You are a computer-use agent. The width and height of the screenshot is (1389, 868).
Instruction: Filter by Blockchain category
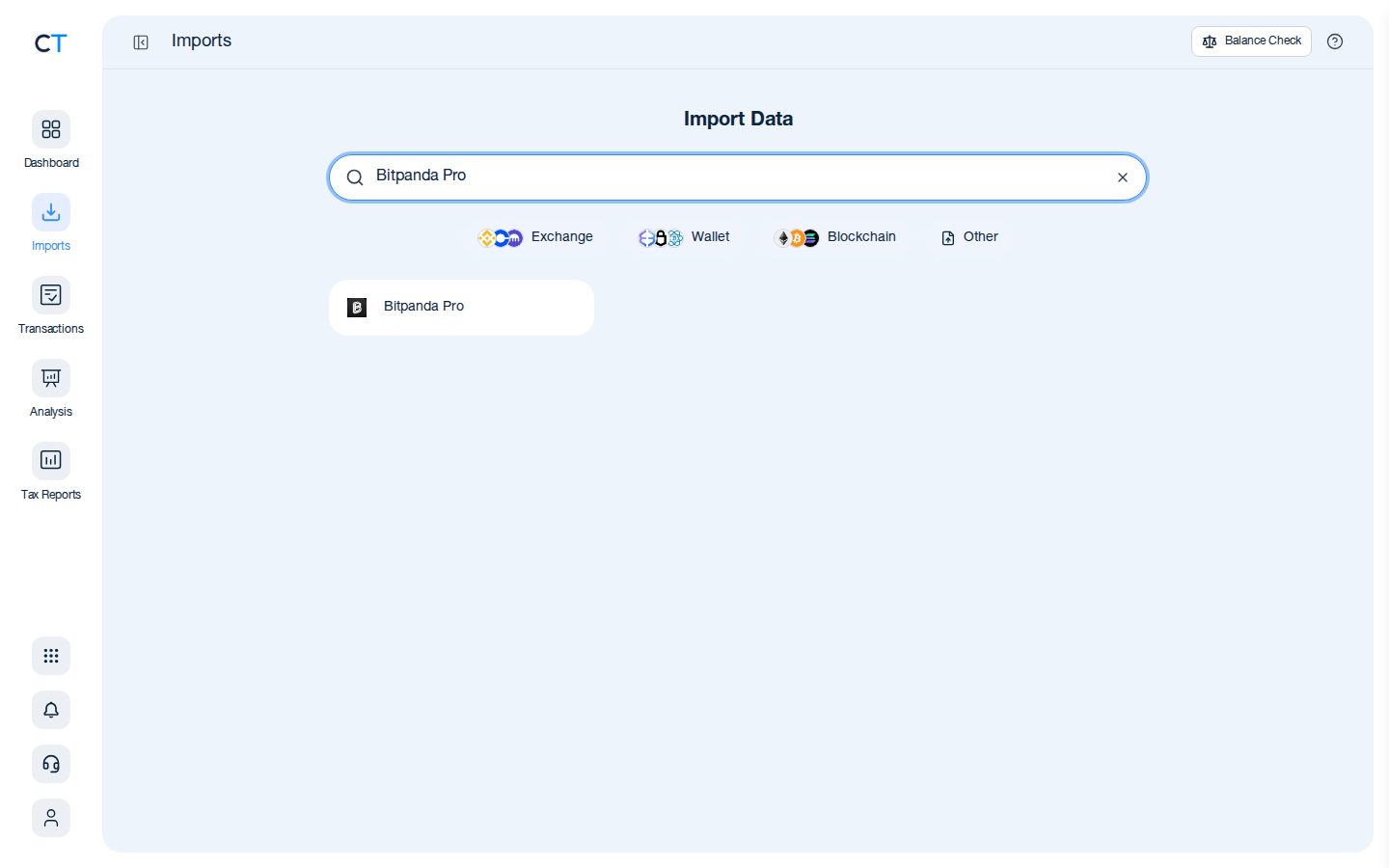pyautogui.click(x=835, y=237)
